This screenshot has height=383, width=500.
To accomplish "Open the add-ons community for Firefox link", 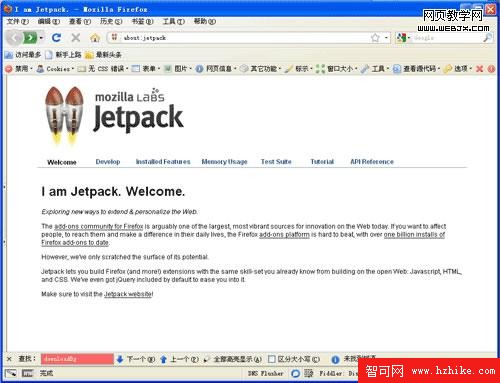I will (x=99, y=226).
